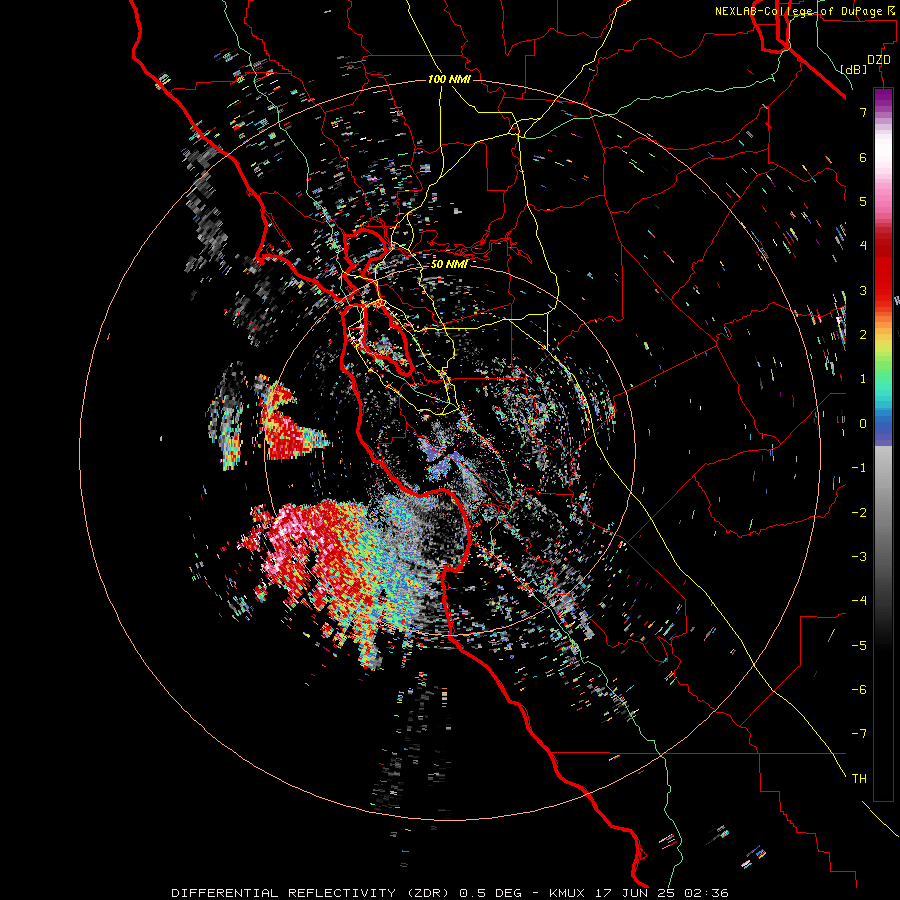
Task: Click the "-4" value on the dB scale
Action: click(859, 601)
